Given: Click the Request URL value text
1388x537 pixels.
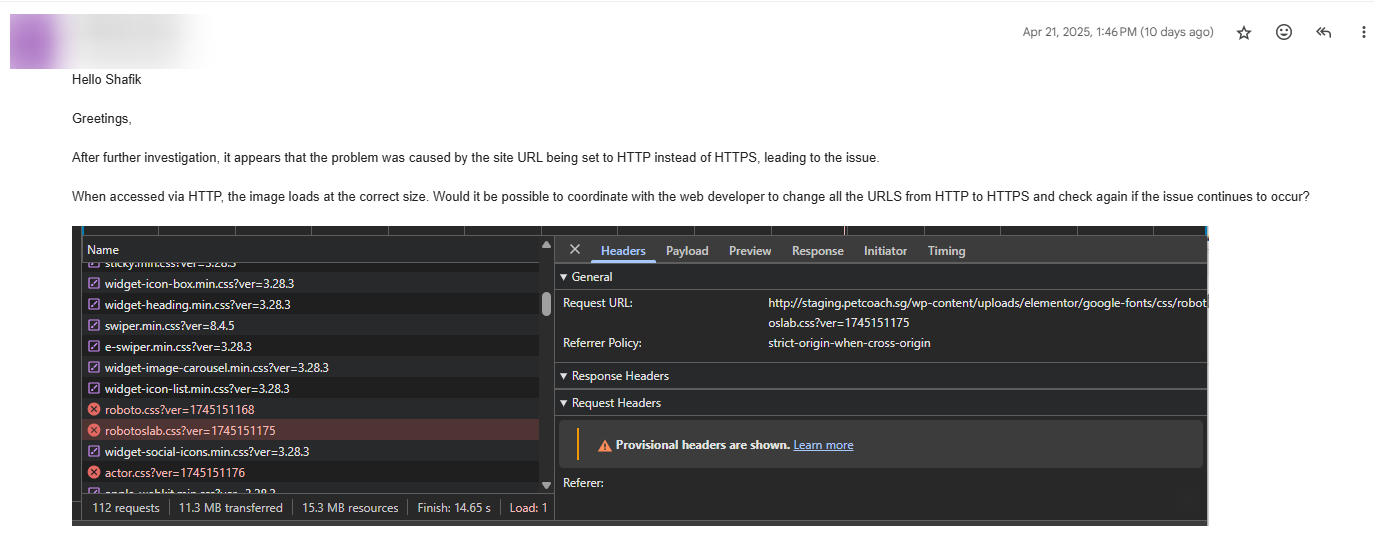Looking at the screenshot, I should click(x=987, y=312).
